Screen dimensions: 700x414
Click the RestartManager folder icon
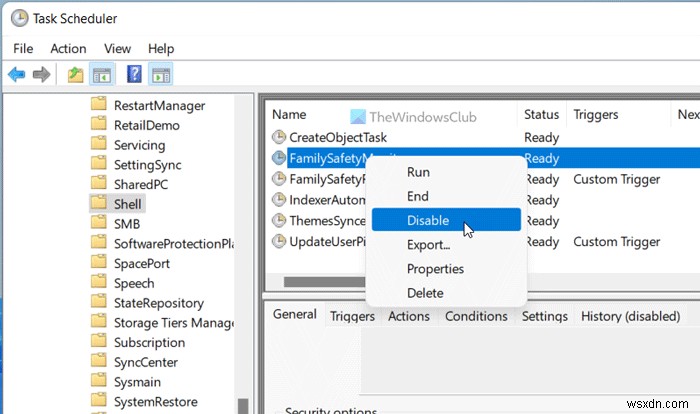99,104
